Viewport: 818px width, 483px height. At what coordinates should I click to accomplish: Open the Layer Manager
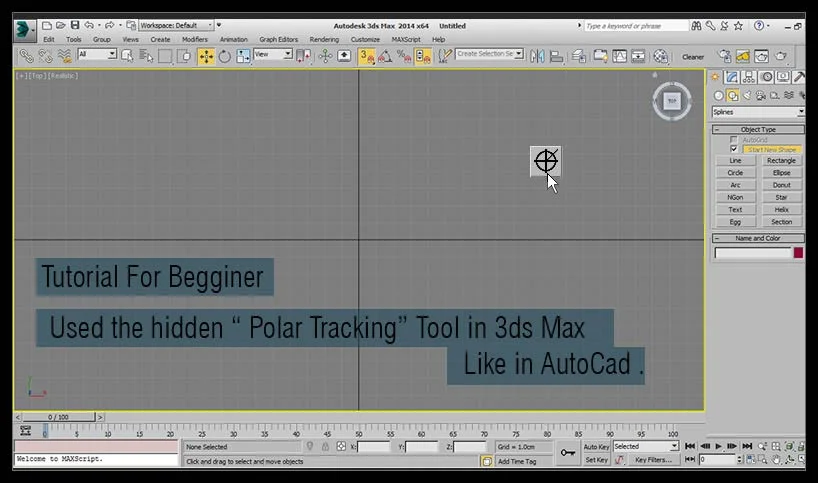(x=579, y=56)
